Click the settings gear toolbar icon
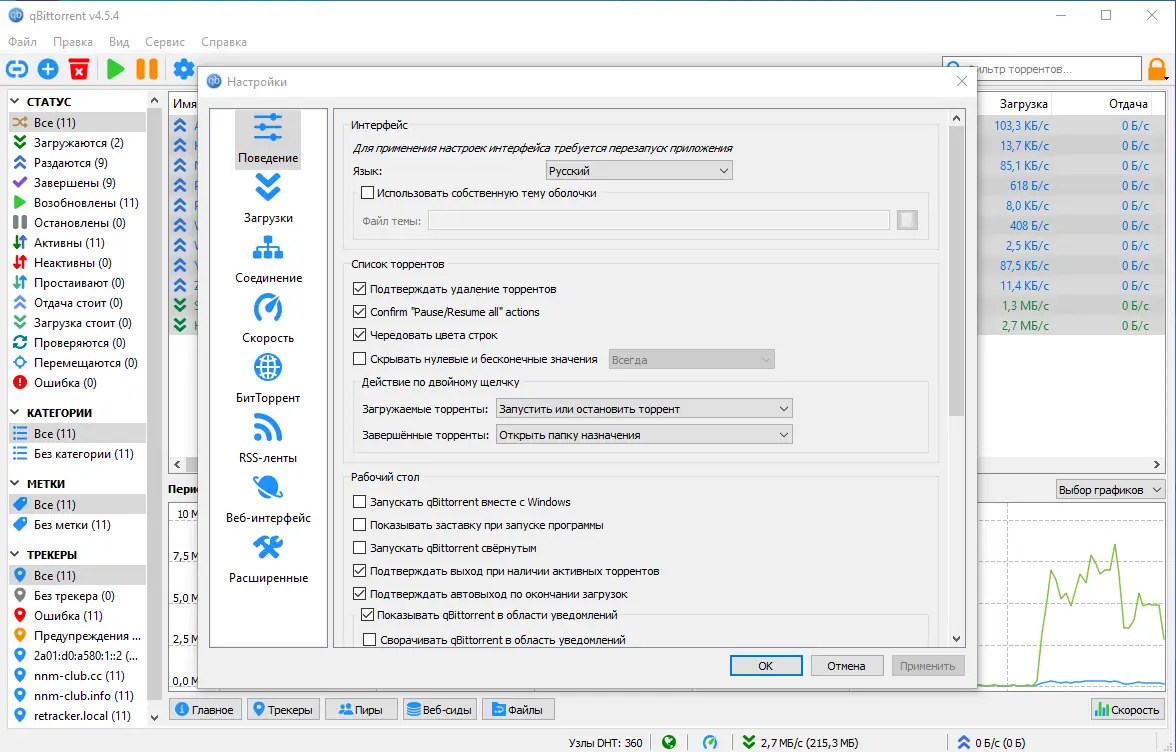Image resolution: width=1176 pixels, height=752 pixels. [184, 70]
